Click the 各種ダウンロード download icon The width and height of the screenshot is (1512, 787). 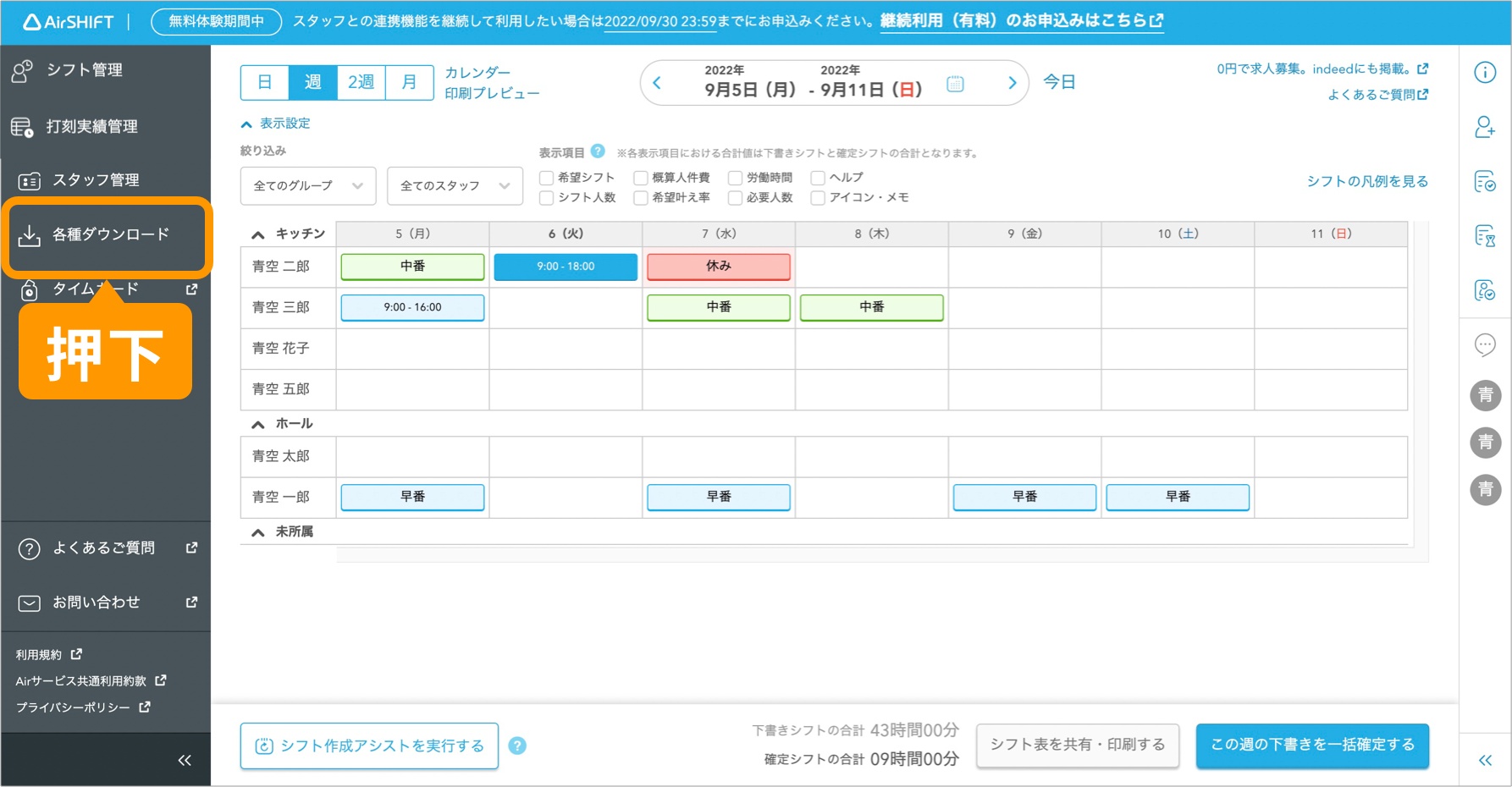coord(29,236)
